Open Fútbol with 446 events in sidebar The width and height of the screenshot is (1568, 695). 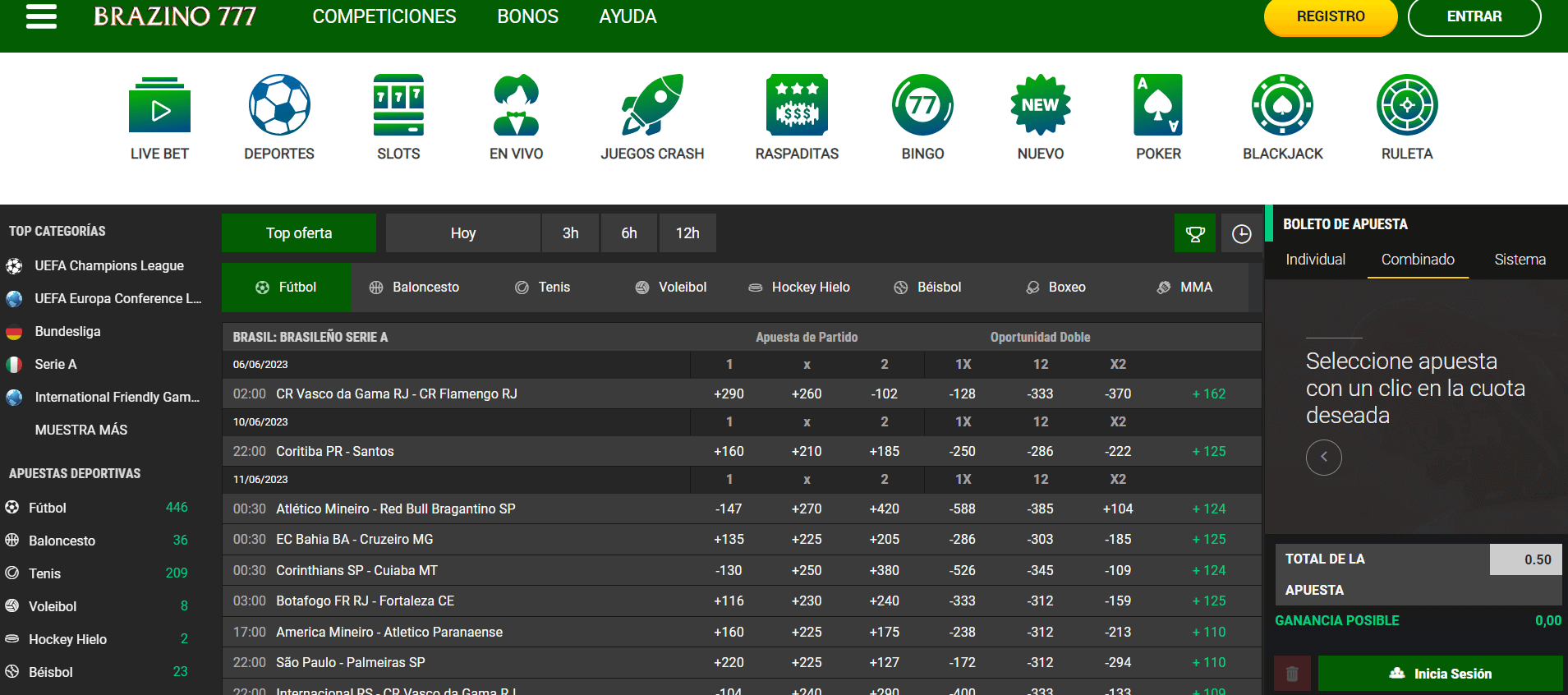pyautogui.click(x=97, y=508)
